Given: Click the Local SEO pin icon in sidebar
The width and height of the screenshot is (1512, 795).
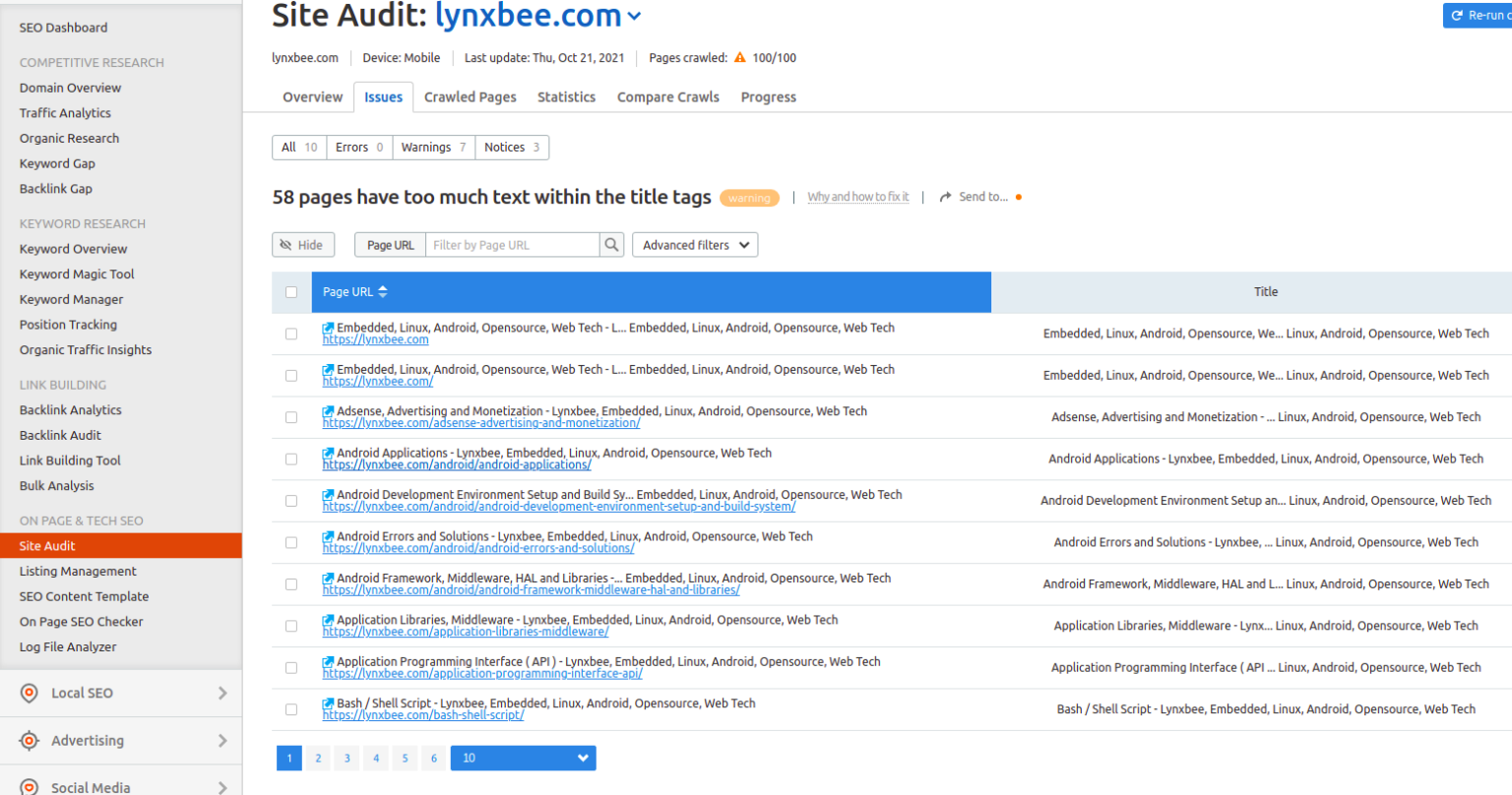Looking at the screenshot, I should pos(30,693).
